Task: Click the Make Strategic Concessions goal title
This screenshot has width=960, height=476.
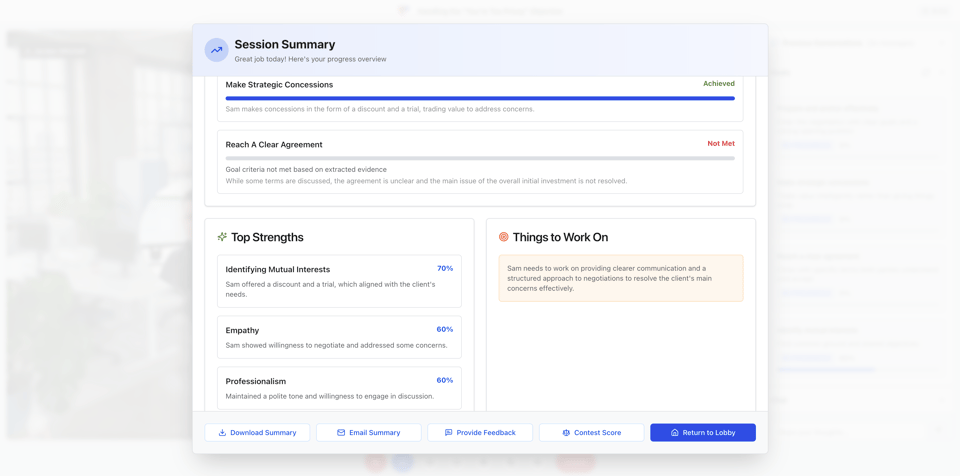Action: [x=279, y=85]
